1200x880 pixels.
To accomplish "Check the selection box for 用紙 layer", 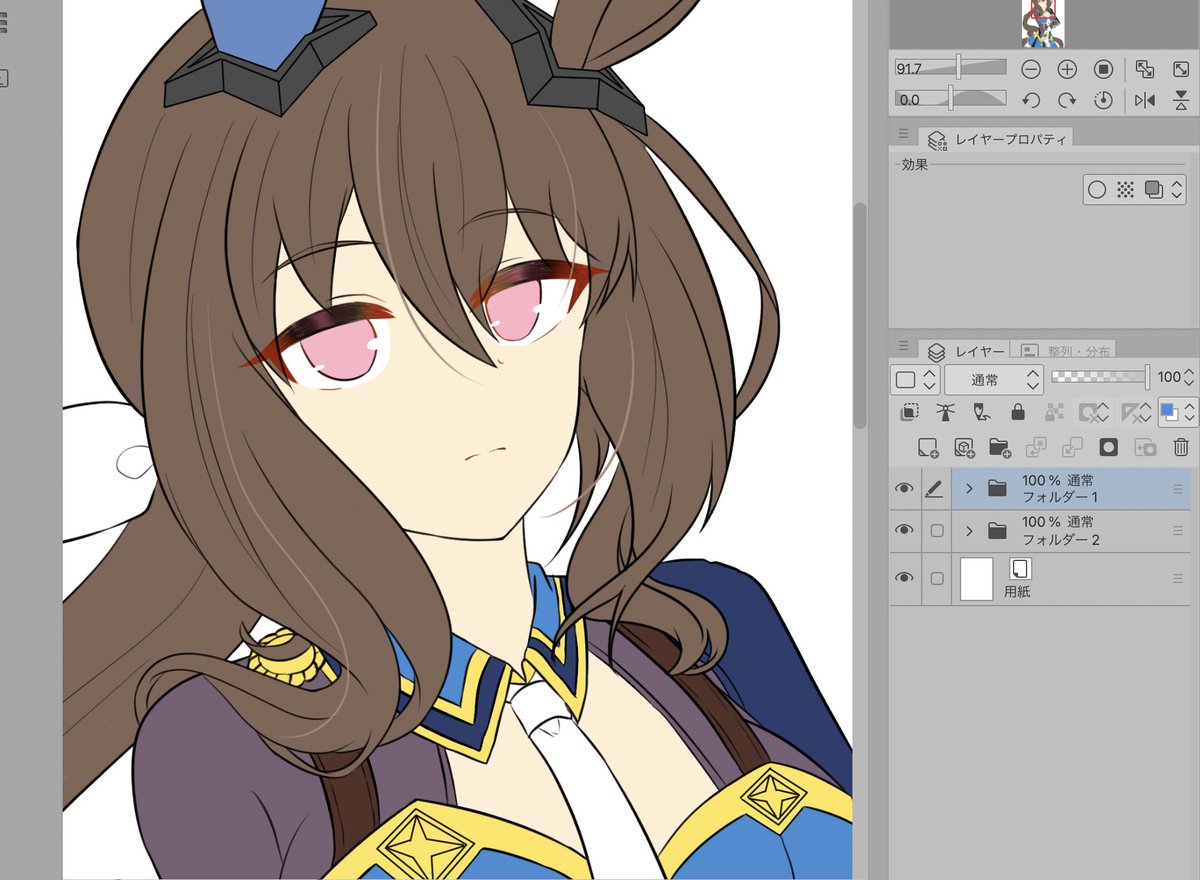I will (x=937, y=578).
